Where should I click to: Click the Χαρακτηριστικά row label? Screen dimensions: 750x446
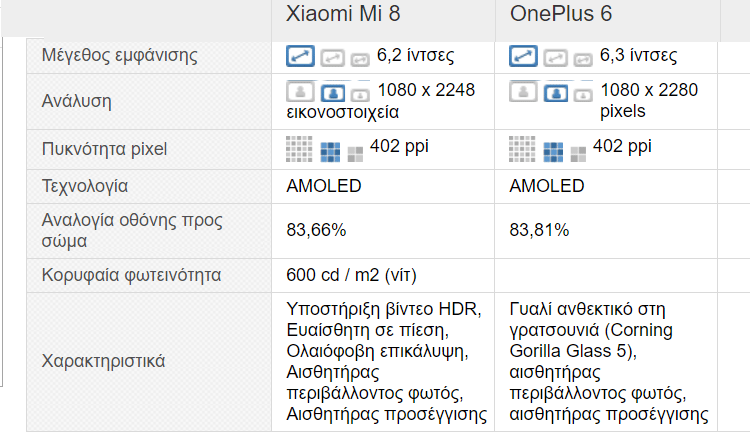(103, 361)
